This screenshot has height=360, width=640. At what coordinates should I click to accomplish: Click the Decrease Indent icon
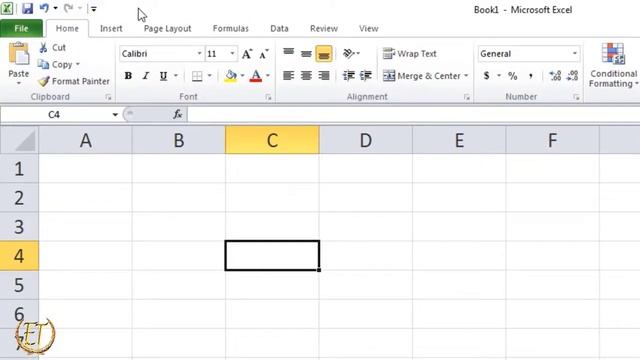tap(349, 76)
